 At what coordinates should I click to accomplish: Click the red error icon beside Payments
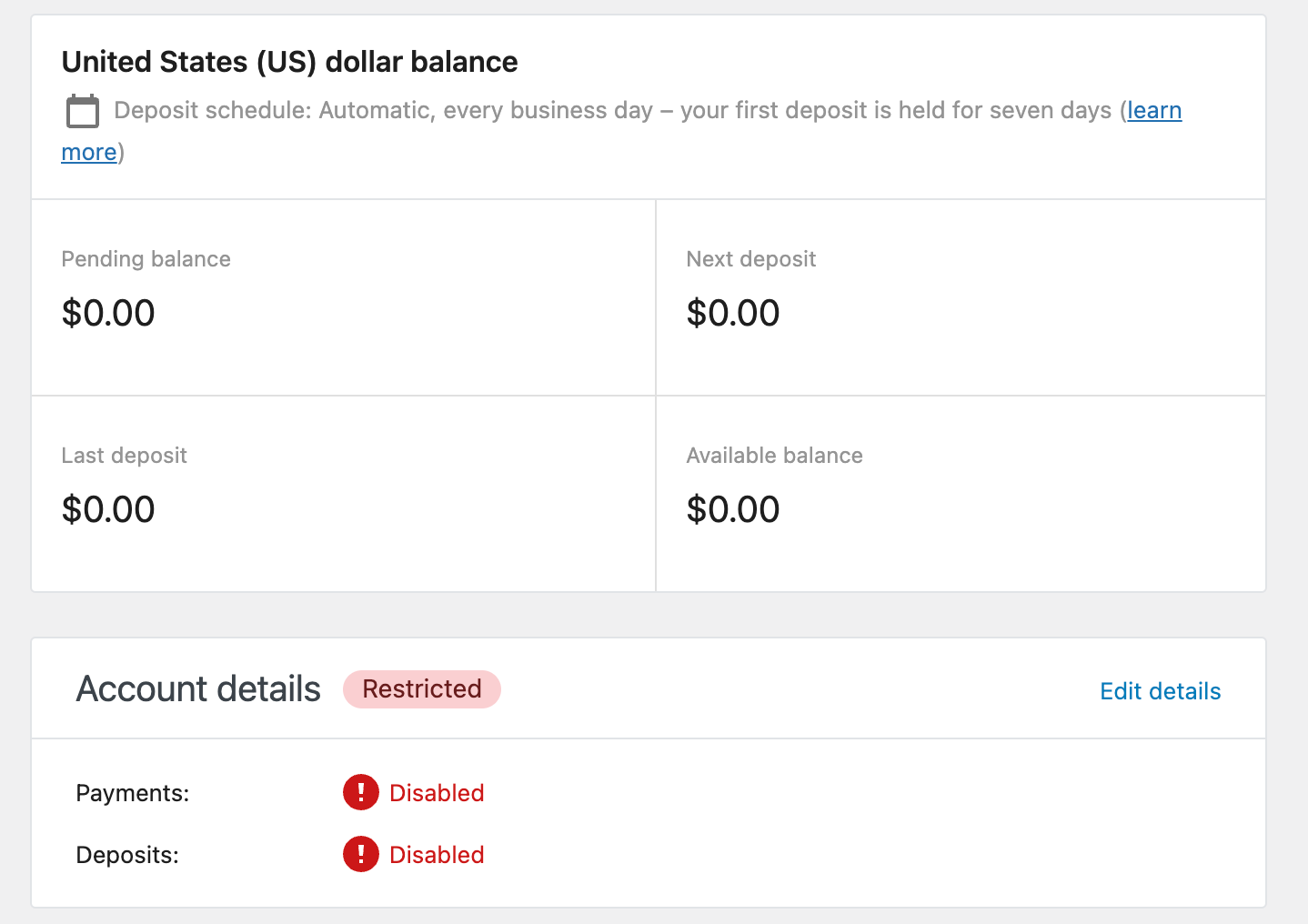coord(360,792)
